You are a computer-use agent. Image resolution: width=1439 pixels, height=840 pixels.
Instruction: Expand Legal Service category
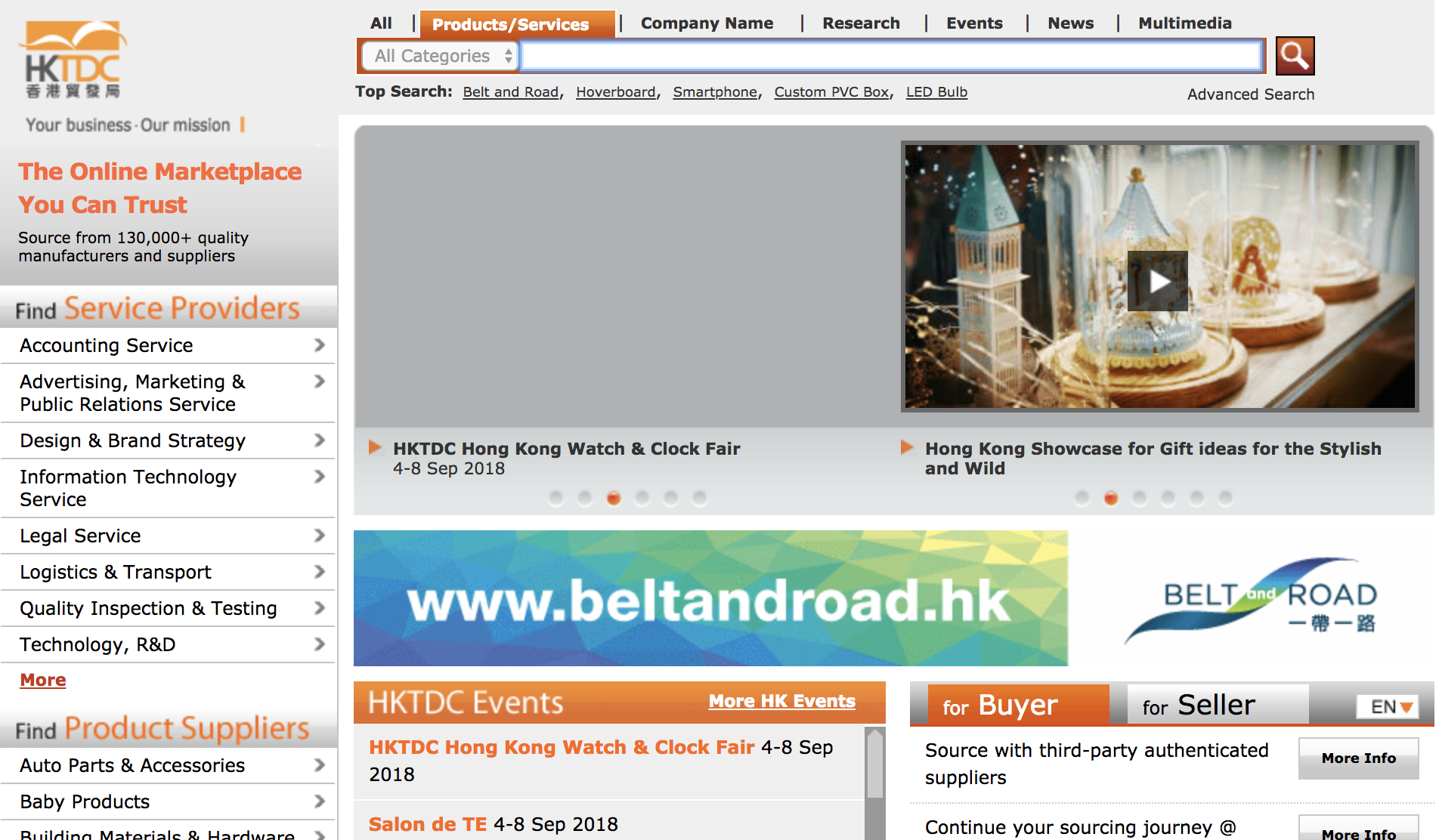(x=168, y=536)
